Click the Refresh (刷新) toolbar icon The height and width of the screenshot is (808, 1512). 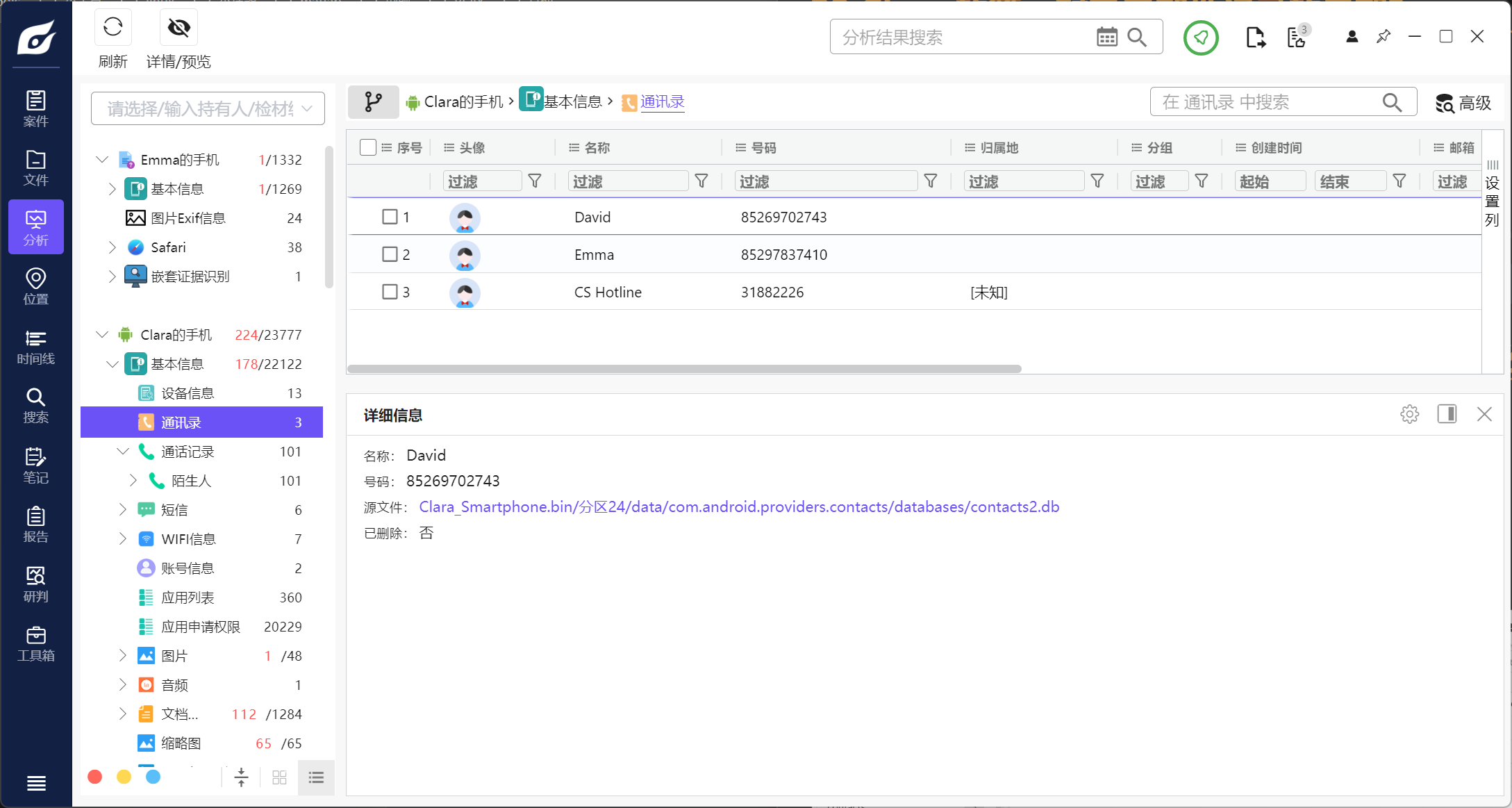coord(113,28)
